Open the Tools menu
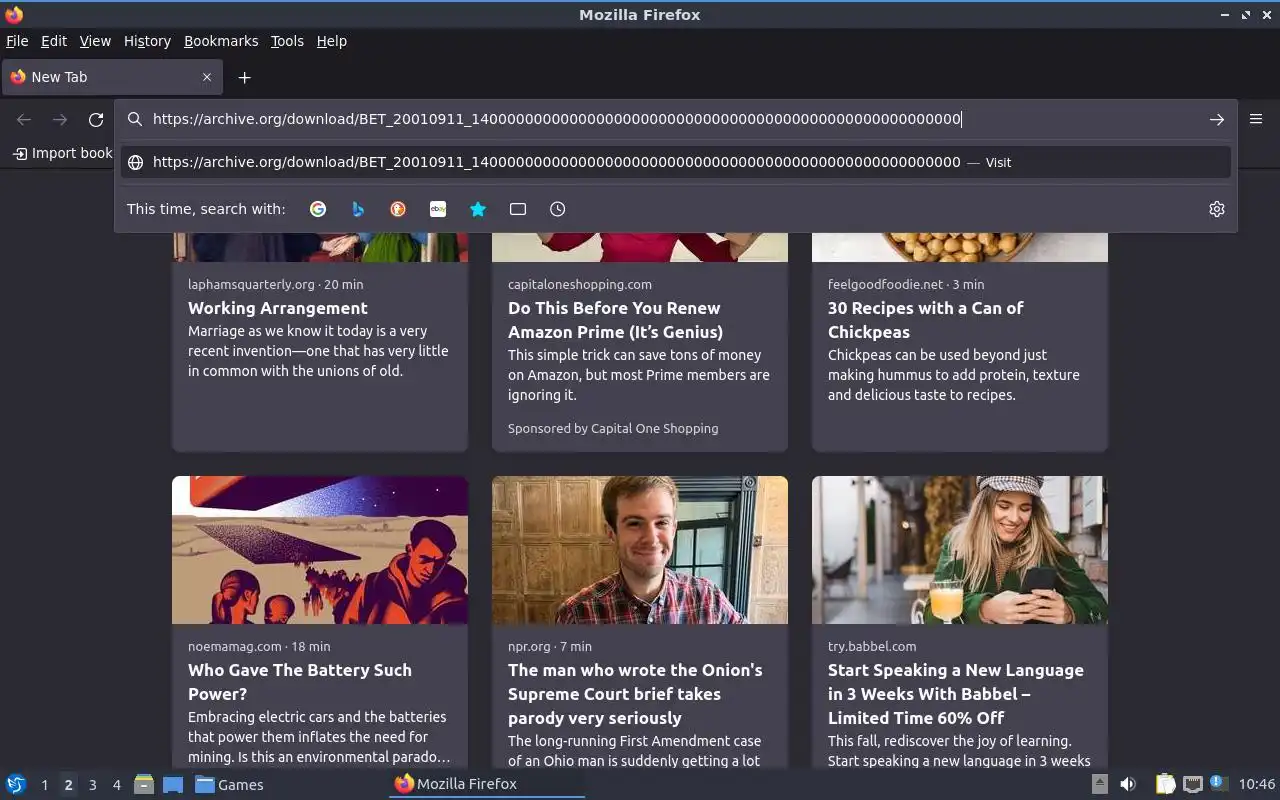 point(287,41)
